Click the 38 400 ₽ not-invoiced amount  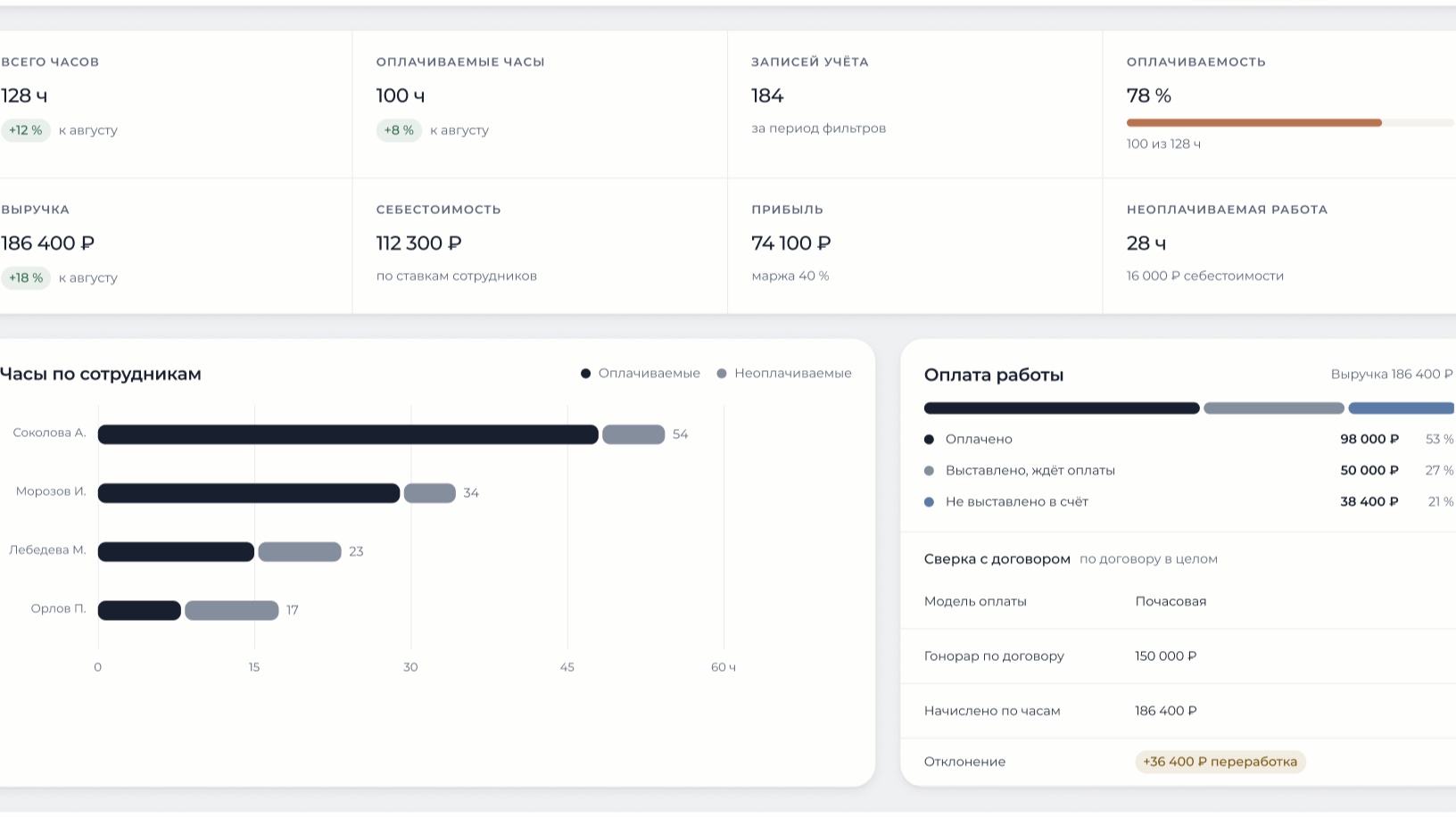point(1369,502)
